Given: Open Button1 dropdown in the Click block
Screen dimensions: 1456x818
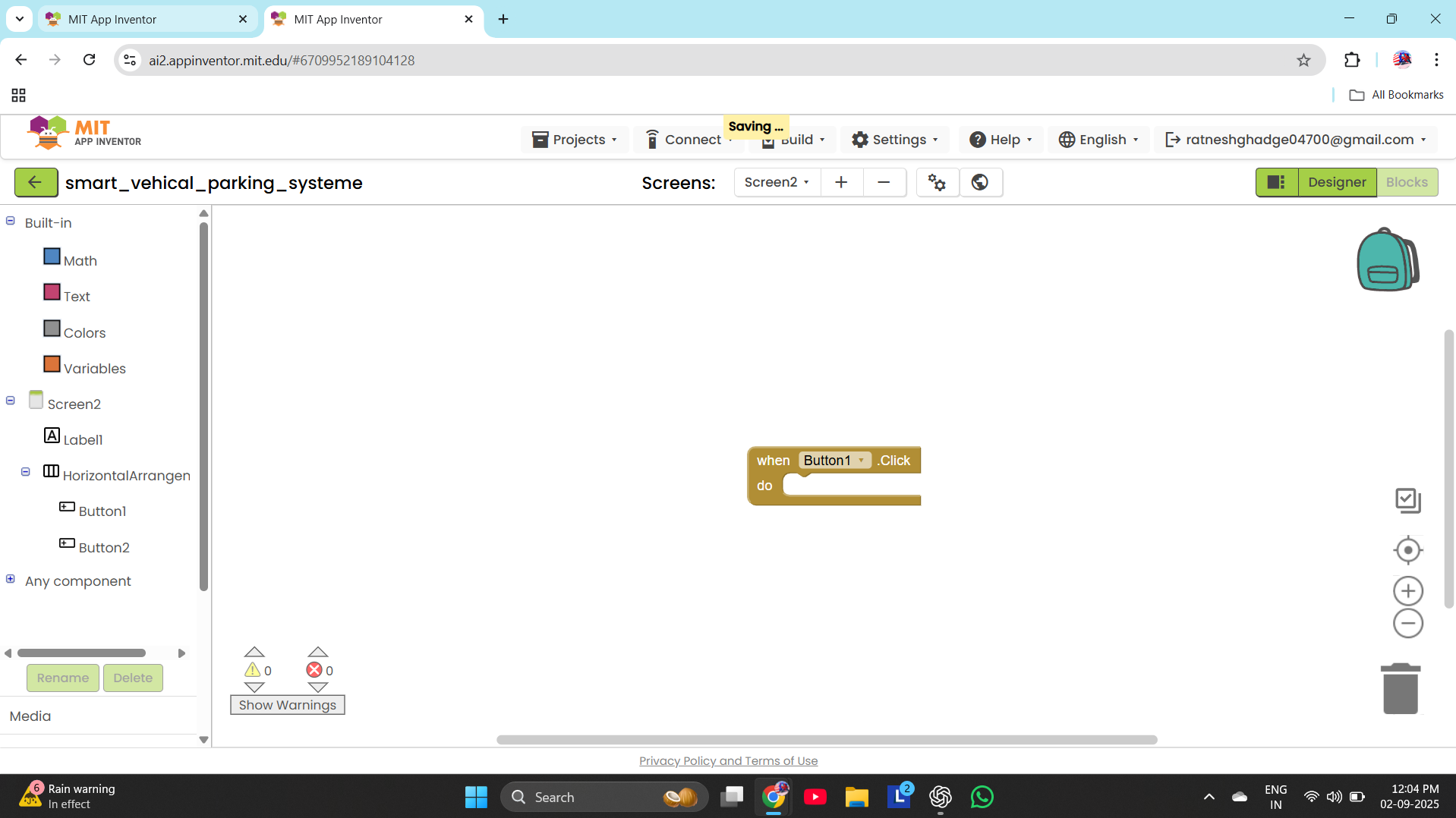Looking at the screenshot, I should (x=861, y=461).
